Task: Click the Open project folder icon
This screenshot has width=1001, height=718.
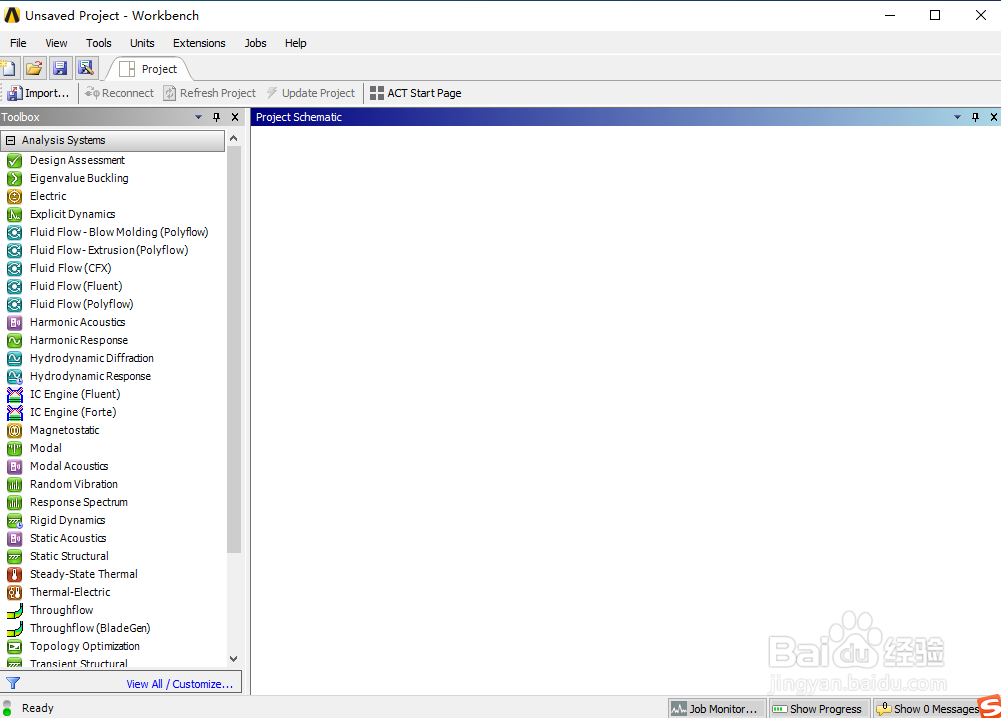Action: pos(34,68)
